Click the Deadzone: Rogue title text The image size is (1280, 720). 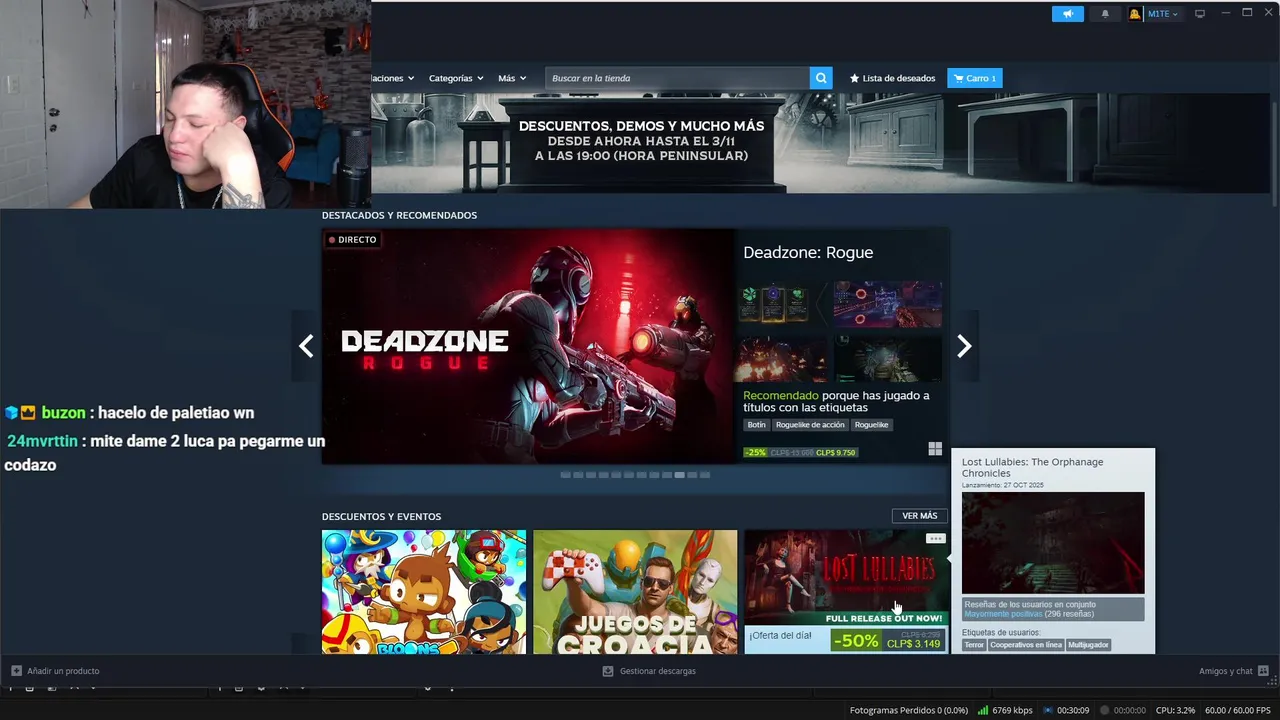click(808, 252)
